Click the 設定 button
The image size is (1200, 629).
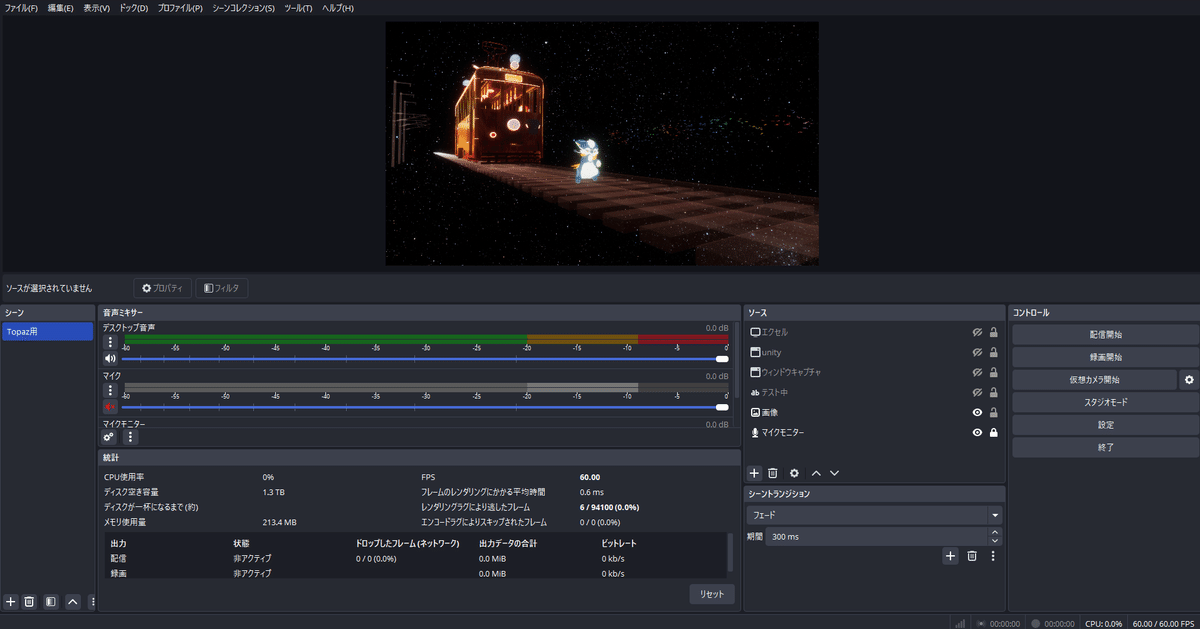pos(1105,425)
